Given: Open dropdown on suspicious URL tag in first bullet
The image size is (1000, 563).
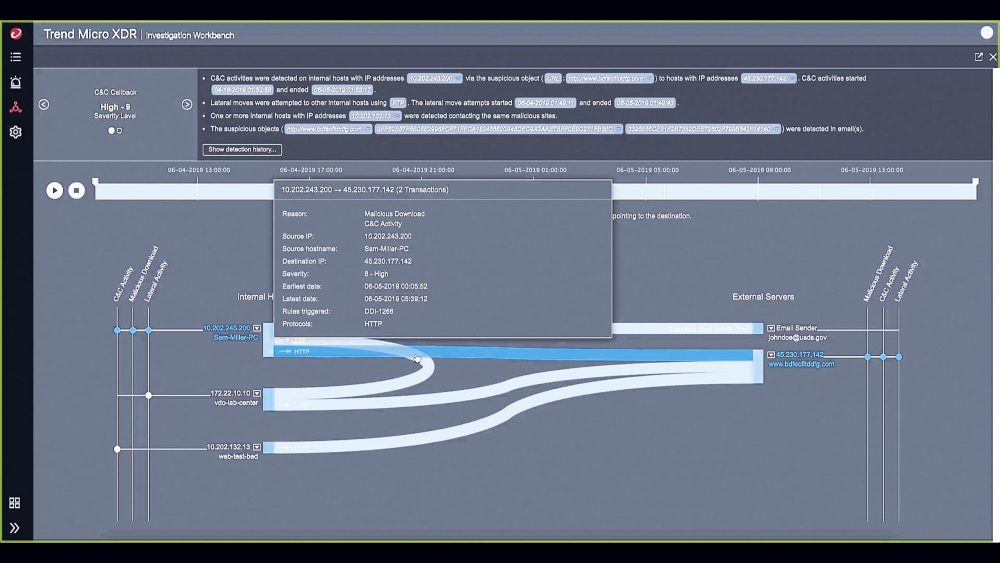Looking at the screenshot, I should (x=649, y=78).
